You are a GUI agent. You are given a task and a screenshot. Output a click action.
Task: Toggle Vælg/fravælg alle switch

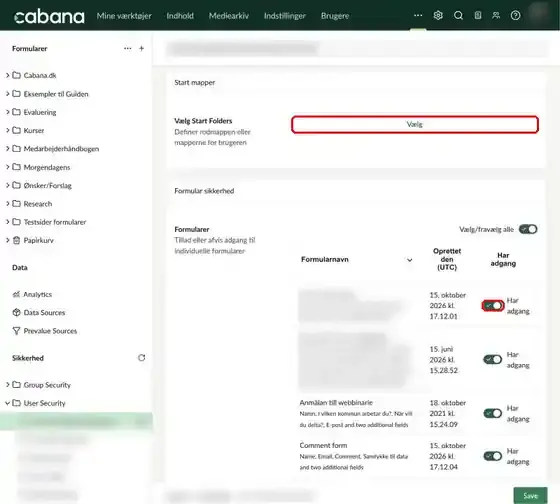(528, 229)
